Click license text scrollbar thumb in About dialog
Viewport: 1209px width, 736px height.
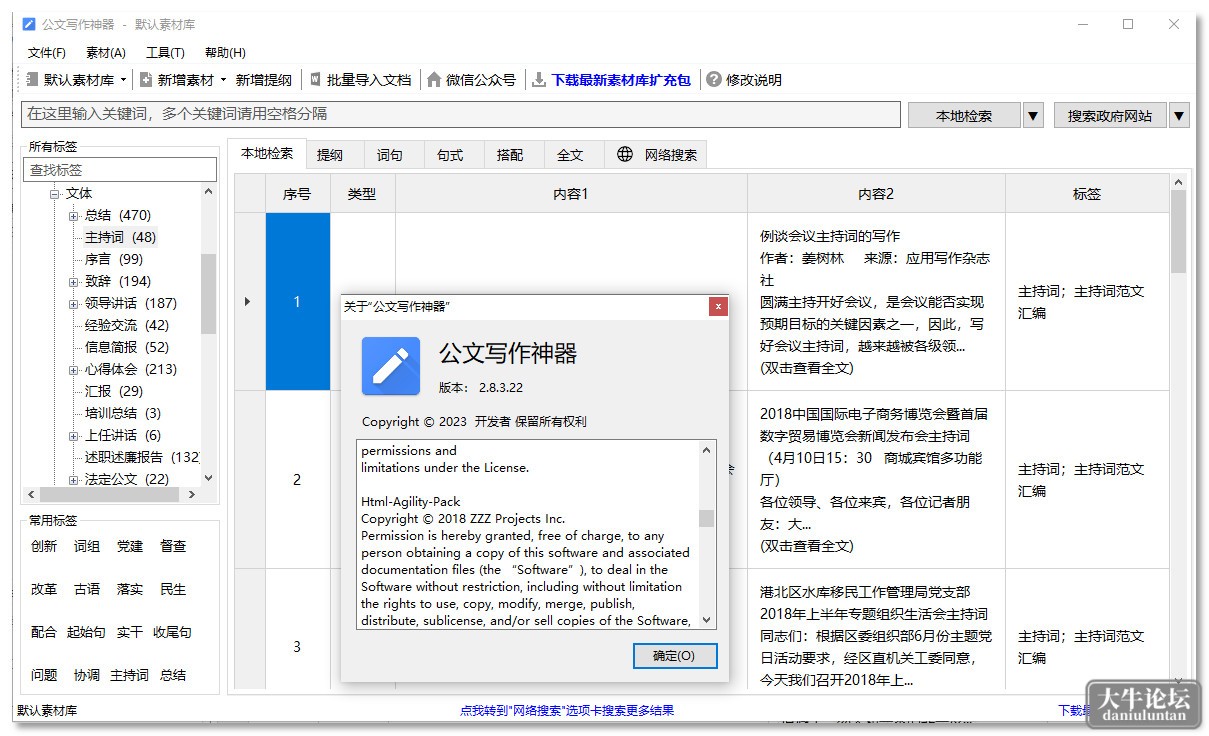click(707, 518)
